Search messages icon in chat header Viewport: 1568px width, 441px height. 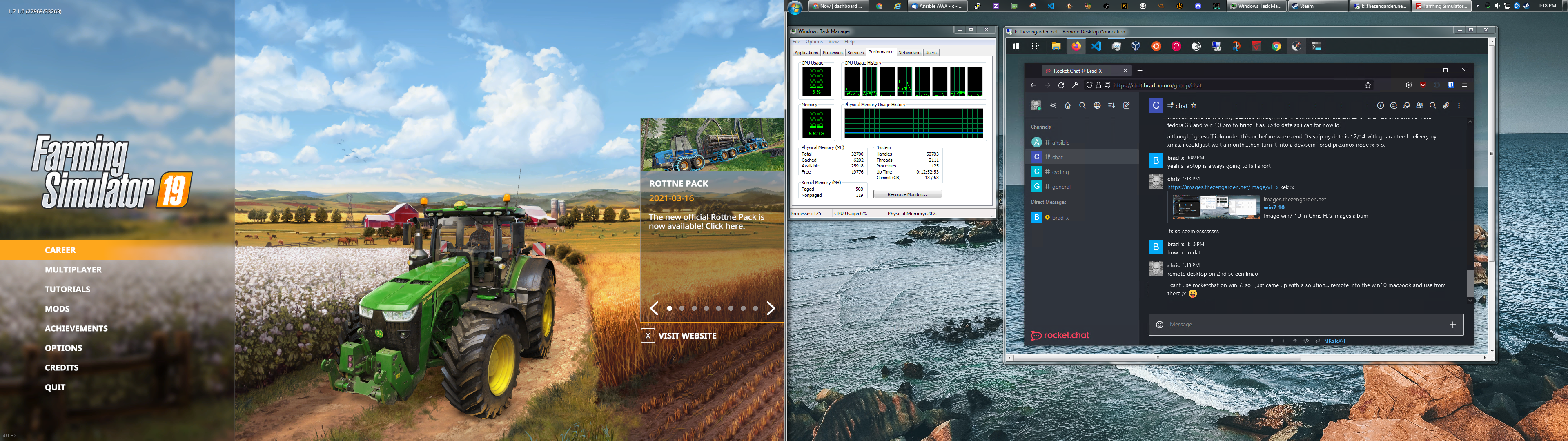tap(1433, 105)
